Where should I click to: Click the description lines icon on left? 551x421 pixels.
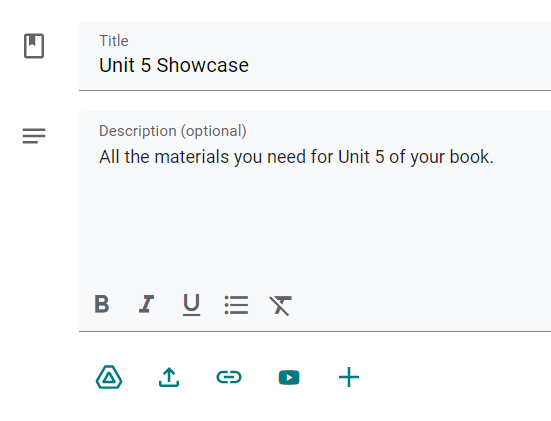point(34,136)
